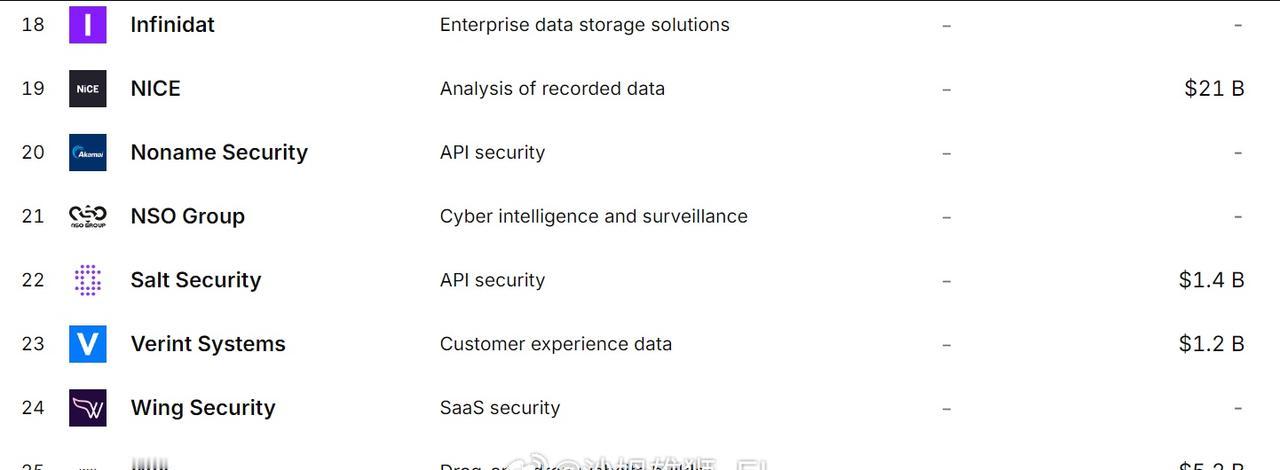Click the Salt Security dotted logo
This screenshot has width=1280, height=470.
(x=87, y=280)
